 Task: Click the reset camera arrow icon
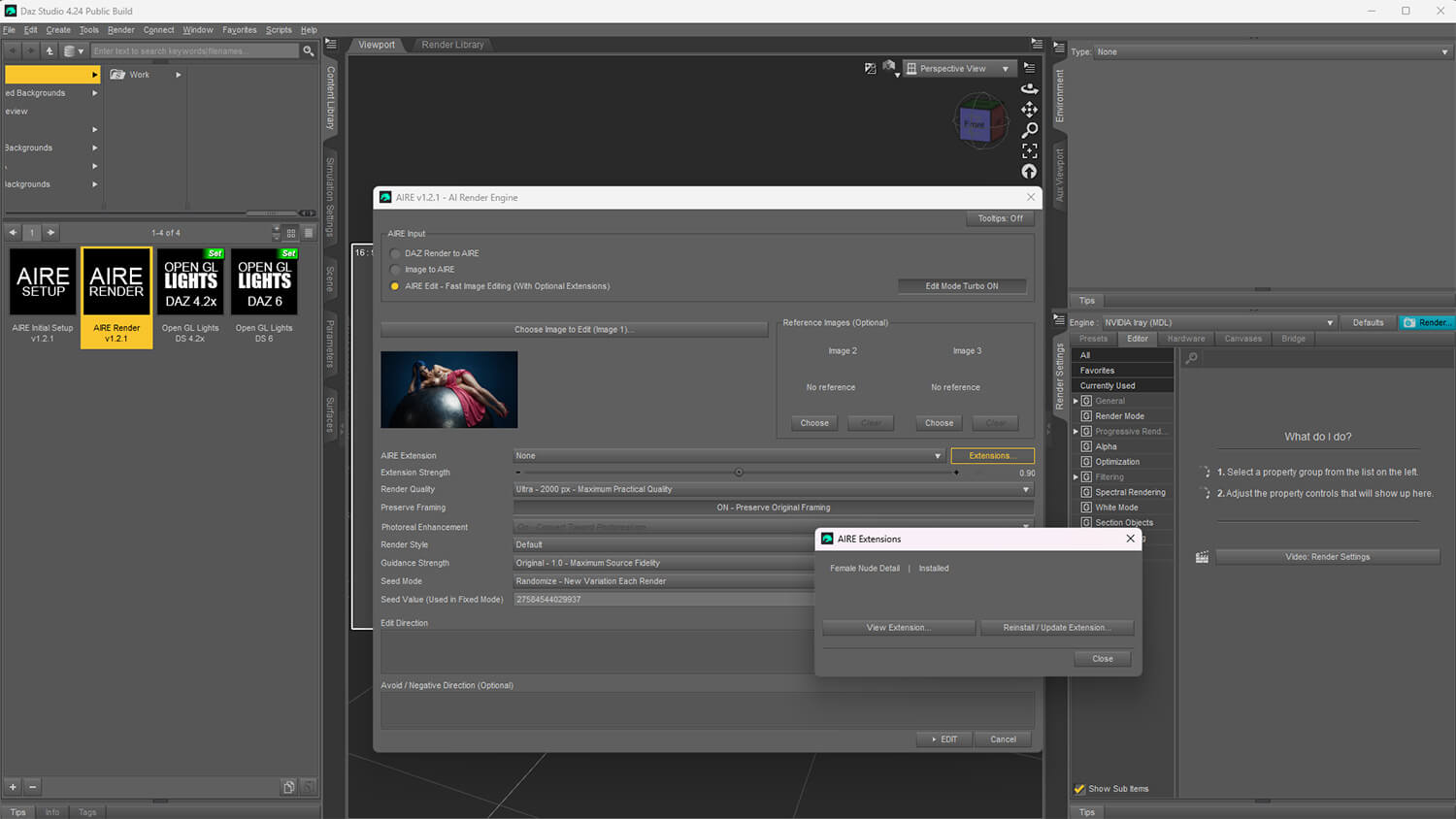click(x=1030, y=172)
